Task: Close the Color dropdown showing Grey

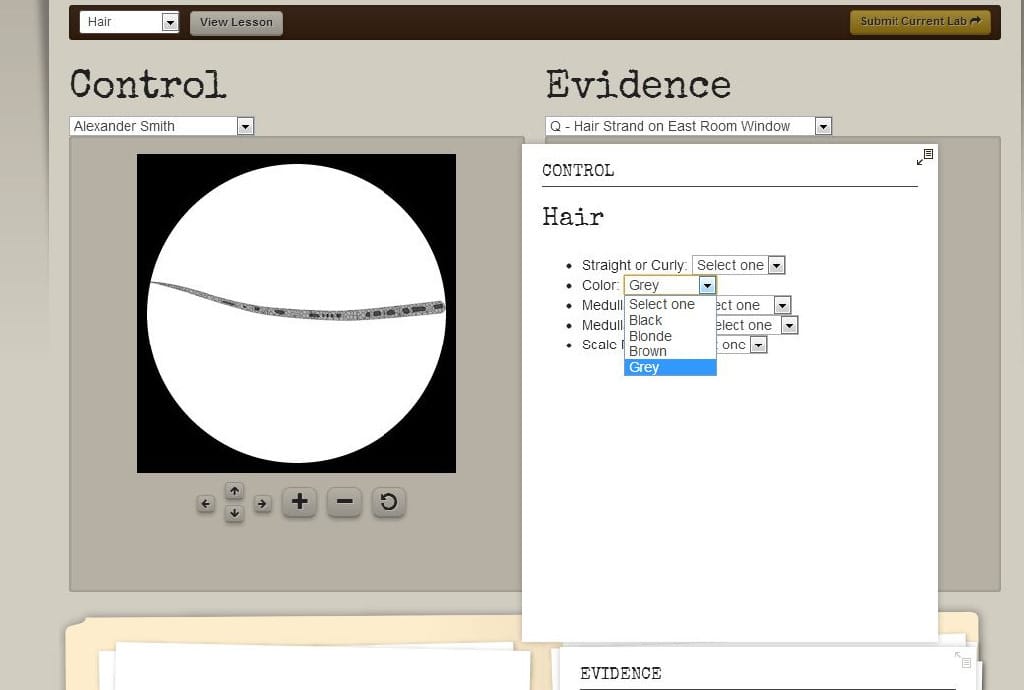Action: tap(670, 285)
